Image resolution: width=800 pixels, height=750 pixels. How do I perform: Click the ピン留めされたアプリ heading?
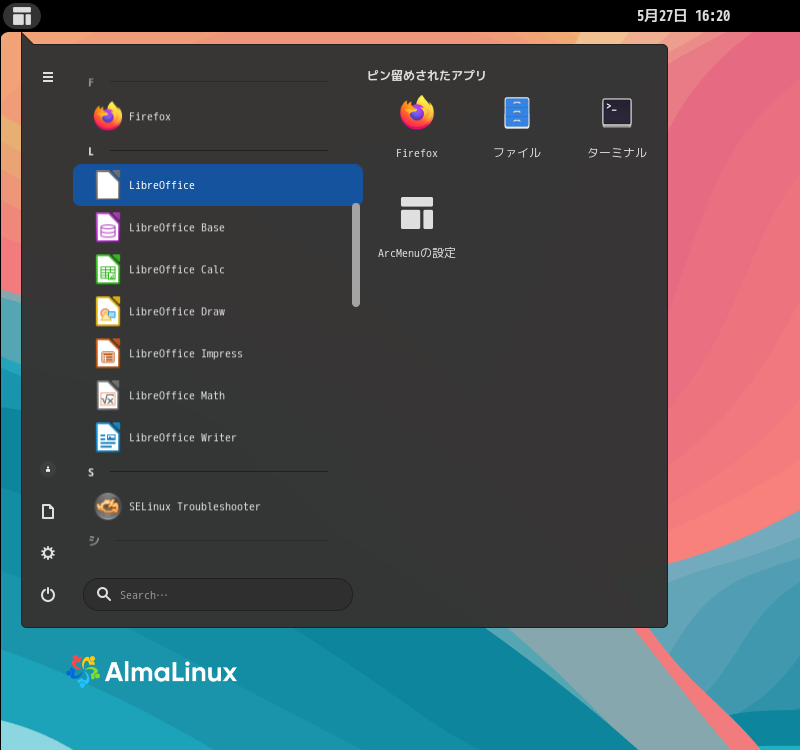427,76
